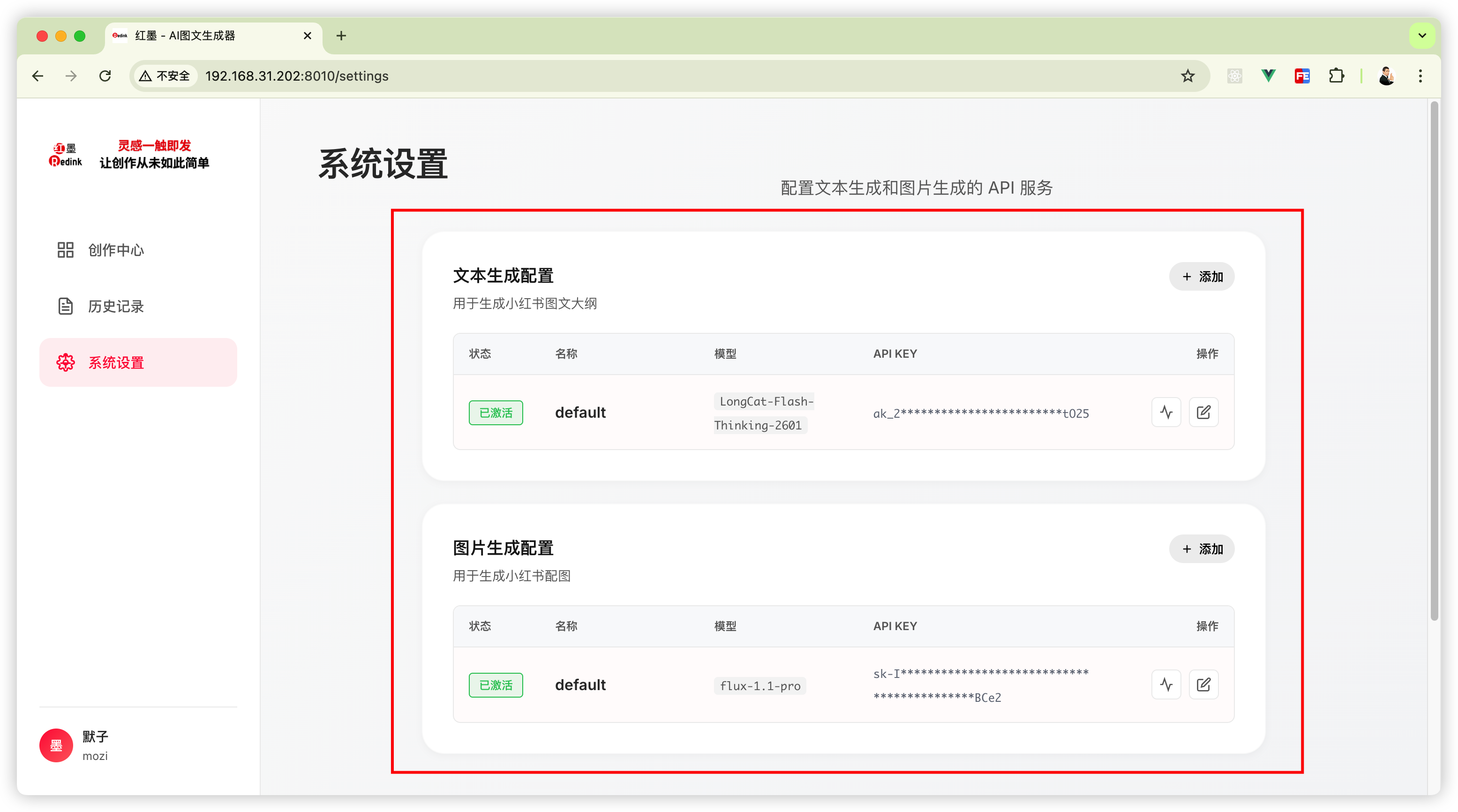Test connection for text generation default config
Image resolution: width=1458 pixels, height=812 pixels.
[x=1166, y=412]
